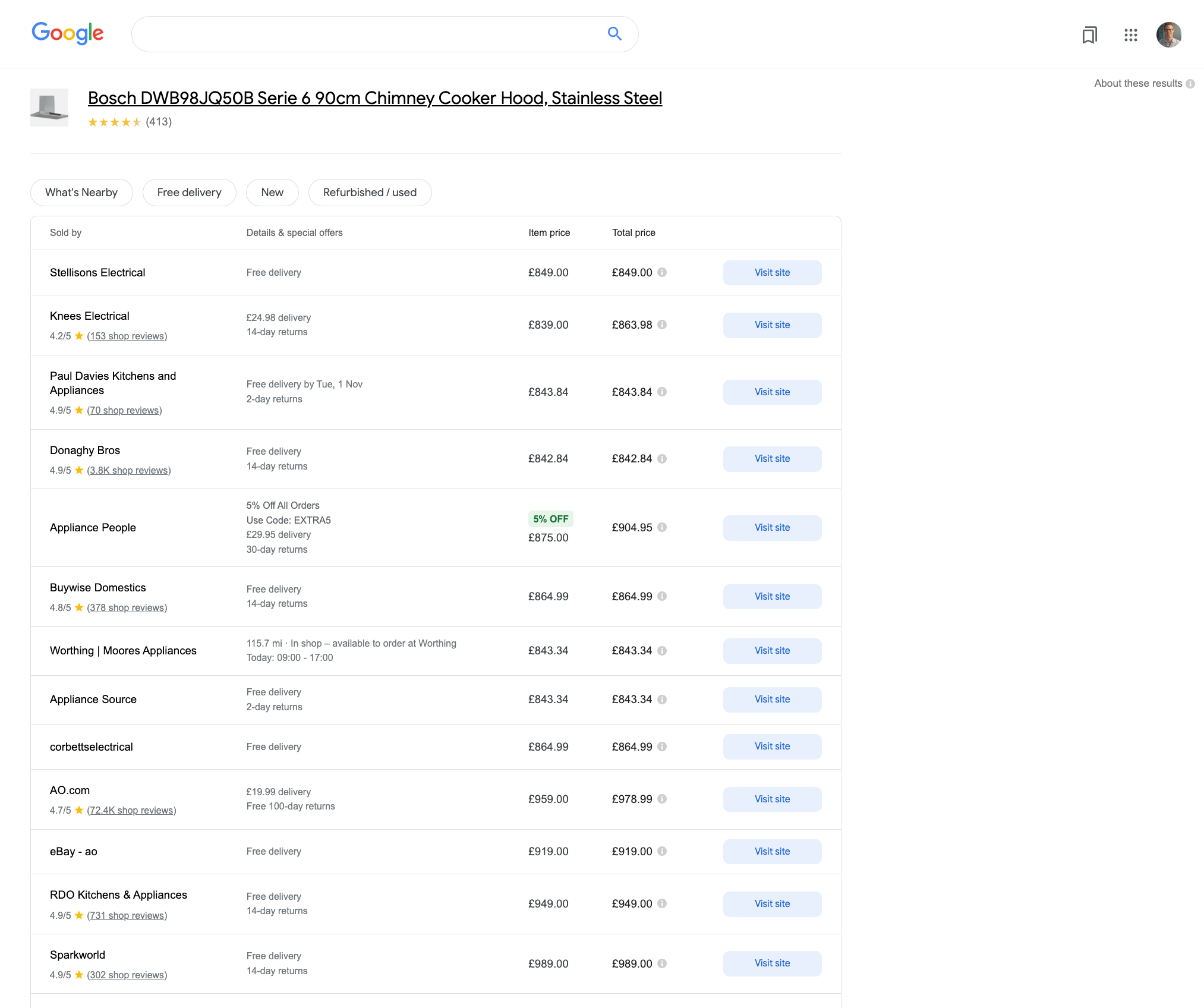Select the Refurbished / used filter chip
1204x1008 pixels.
click(370, 193)
